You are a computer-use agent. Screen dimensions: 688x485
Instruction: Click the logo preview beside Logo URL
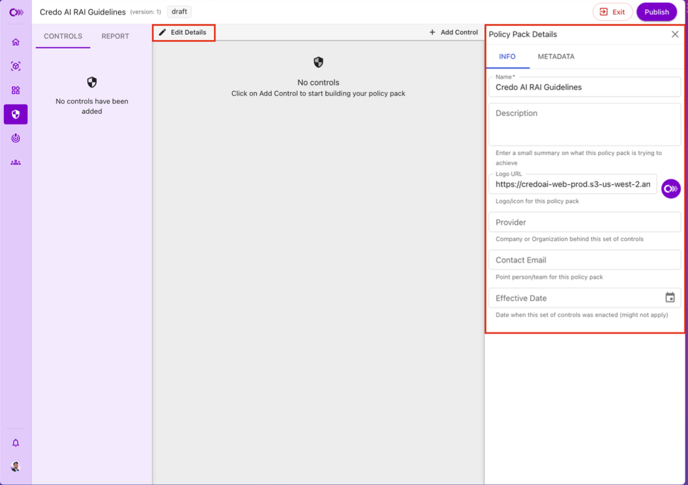click(671, 189)
